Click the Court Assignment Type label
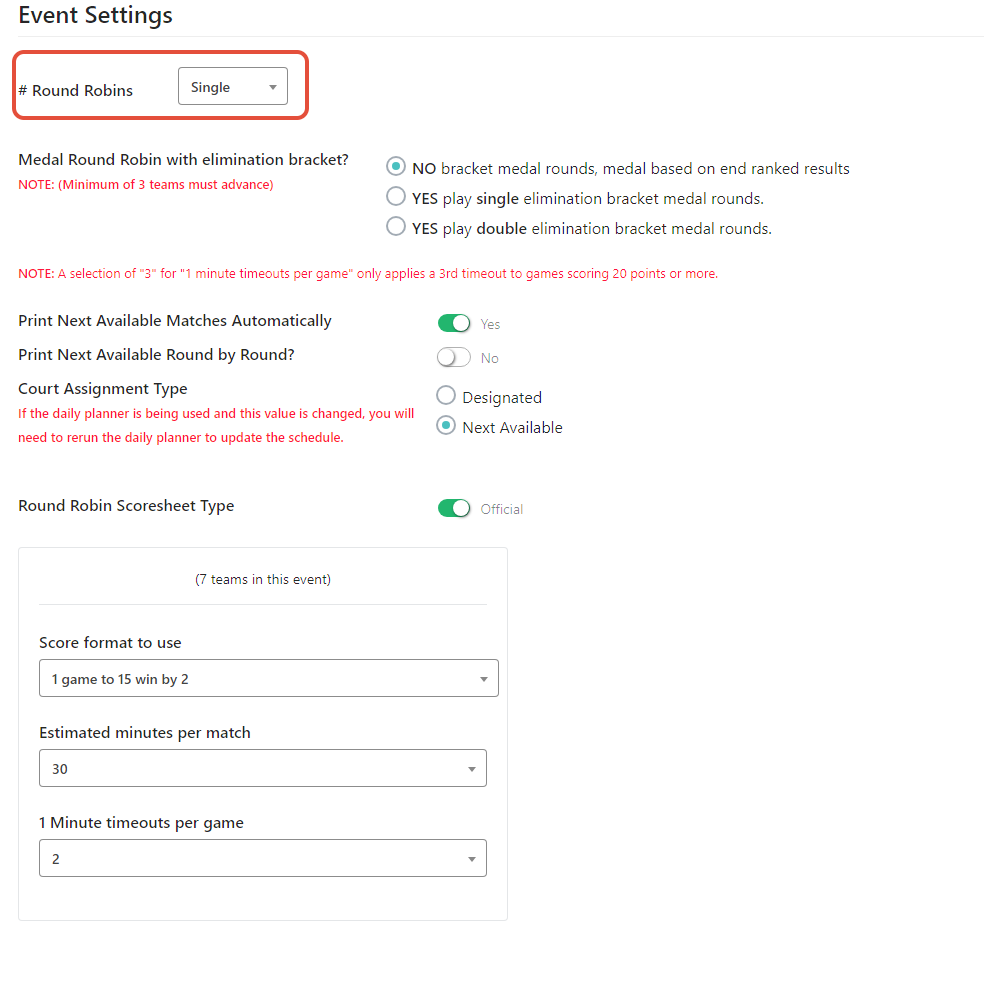This screenshot has width=984, height=996. coord(103,389)
